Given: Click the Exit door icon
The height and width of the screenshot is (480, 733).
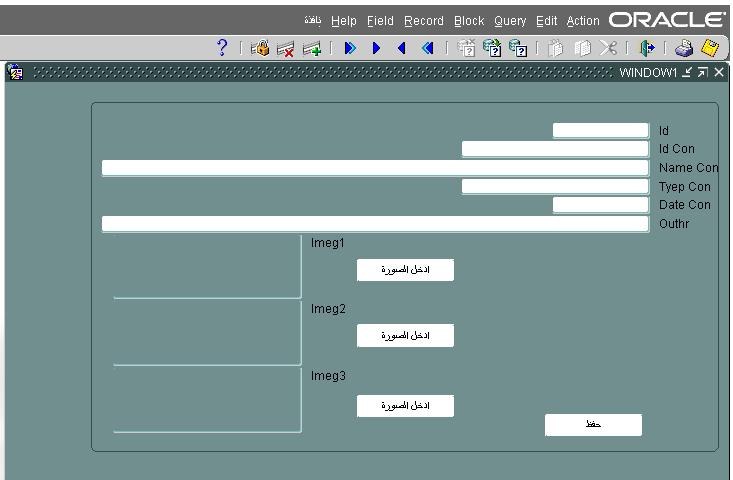Looking at the screenshot, I should tap(648, 47).
